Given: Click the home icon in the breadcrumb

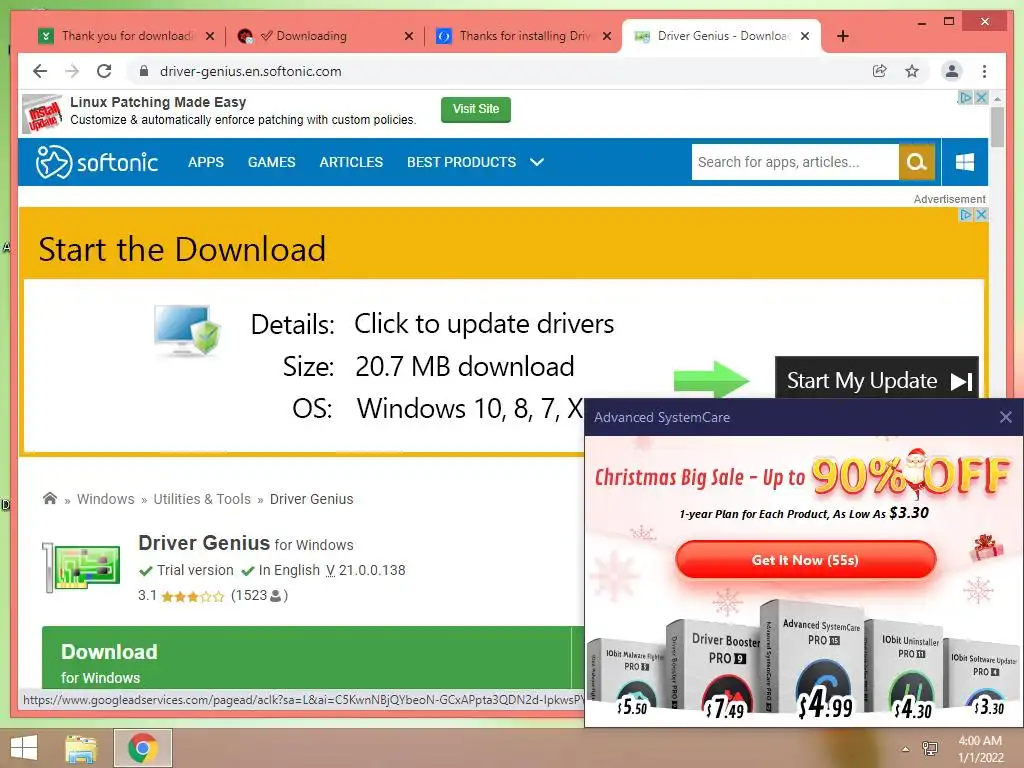Looking at the screenshot, I should click(50, 498).
